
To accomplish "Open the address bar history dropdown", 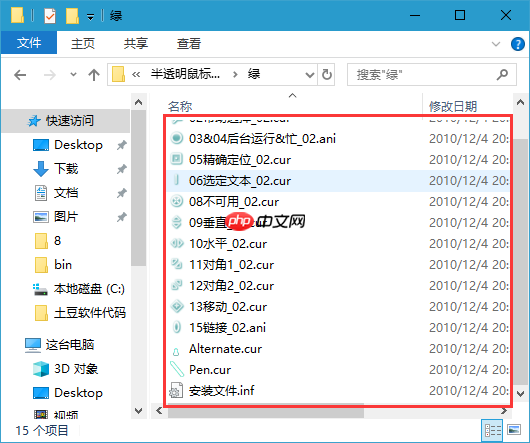I will click(x=309, y=75).
